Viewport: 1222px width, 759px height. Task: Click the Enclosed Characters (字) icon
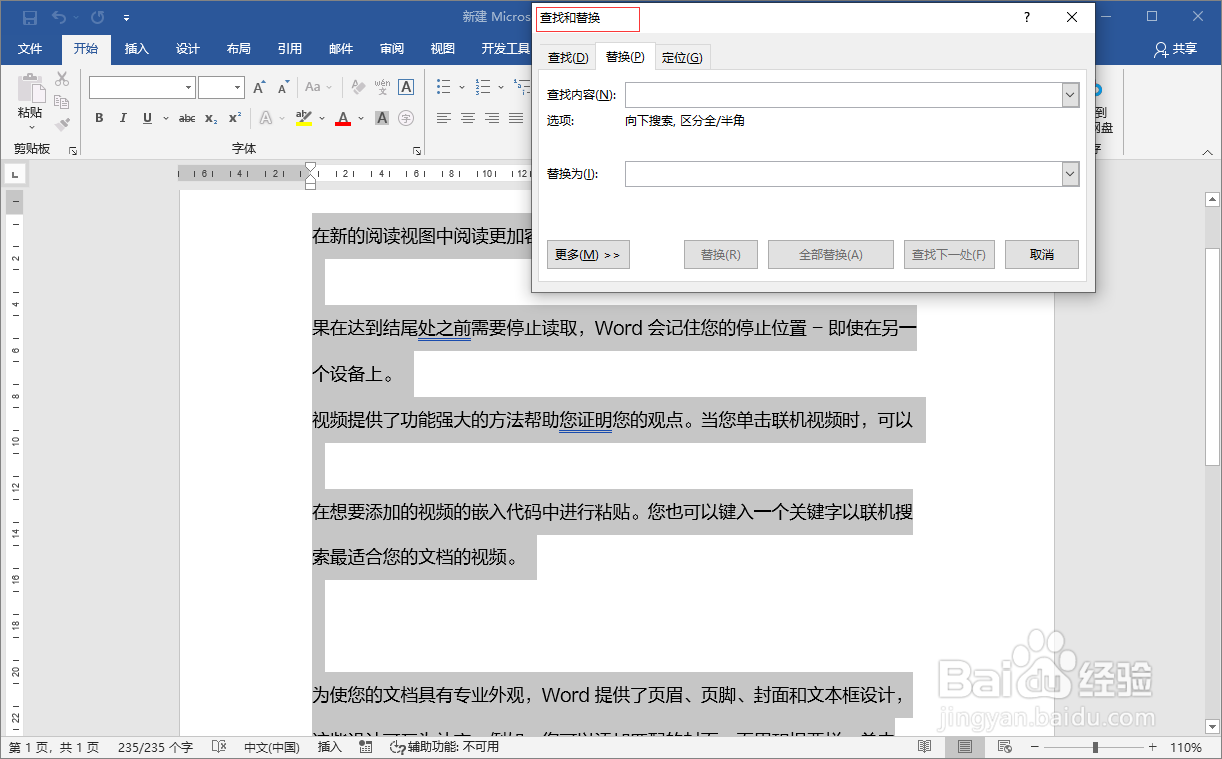point(406,118)
